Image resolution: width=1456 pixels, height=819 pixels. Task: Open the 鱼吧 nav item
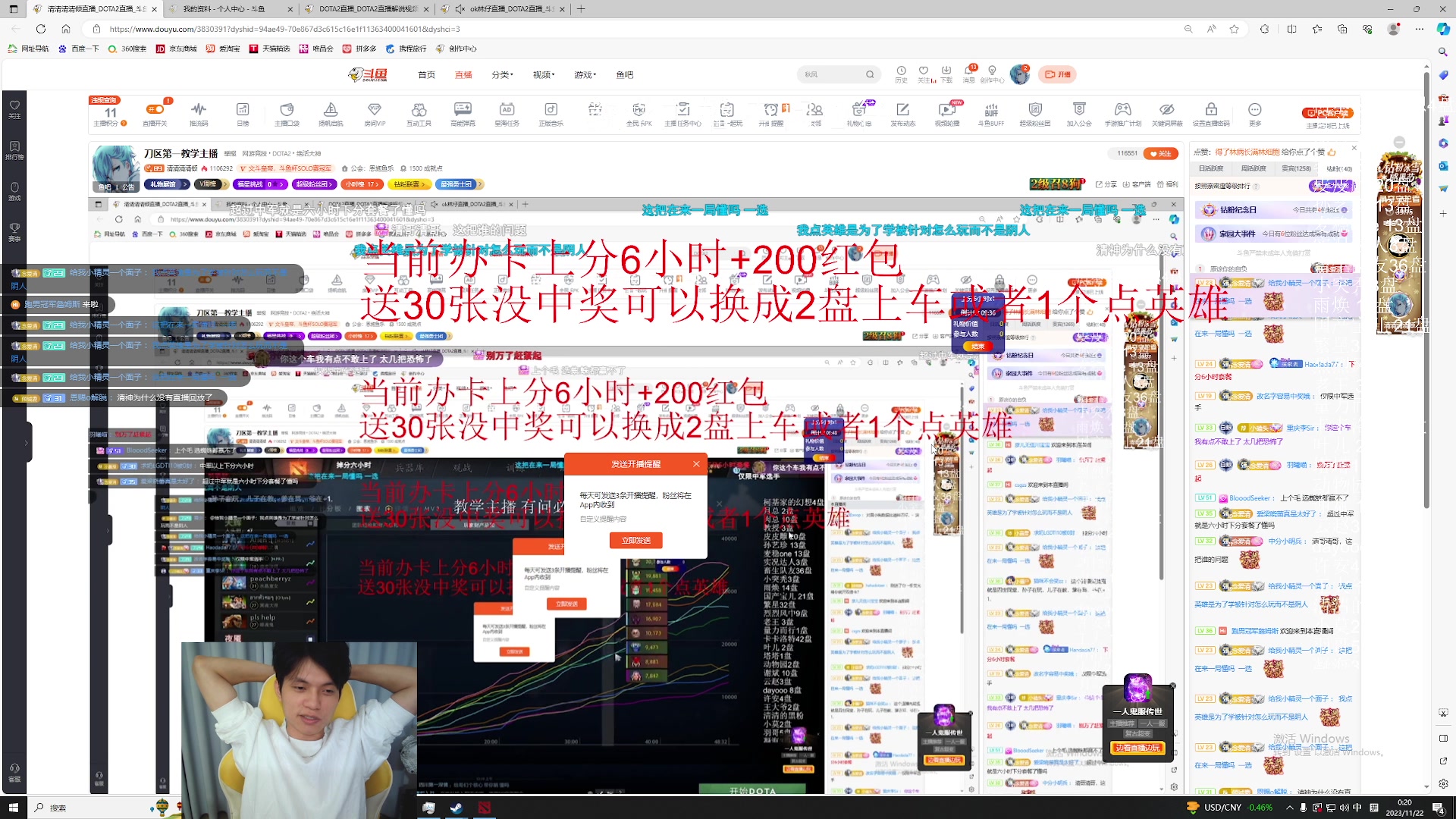tap(624, 74)
